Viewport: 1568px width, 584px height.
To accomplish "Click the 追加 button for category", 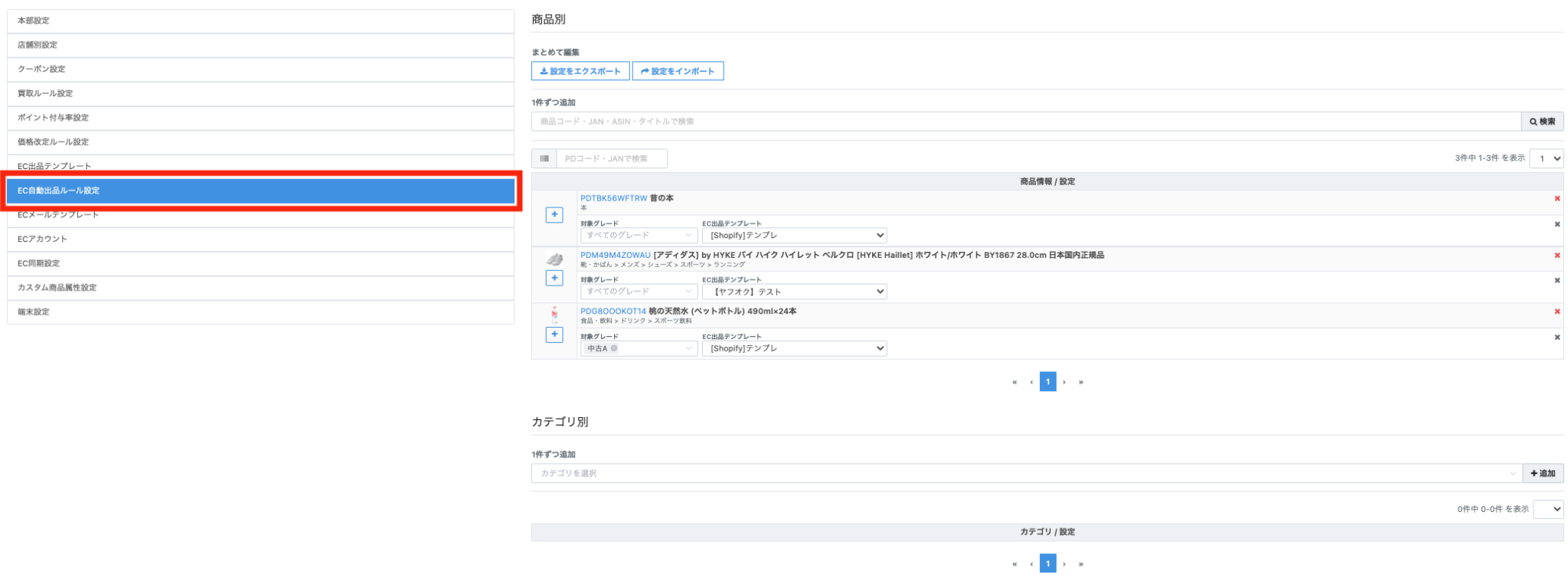I will [1543, 473].
